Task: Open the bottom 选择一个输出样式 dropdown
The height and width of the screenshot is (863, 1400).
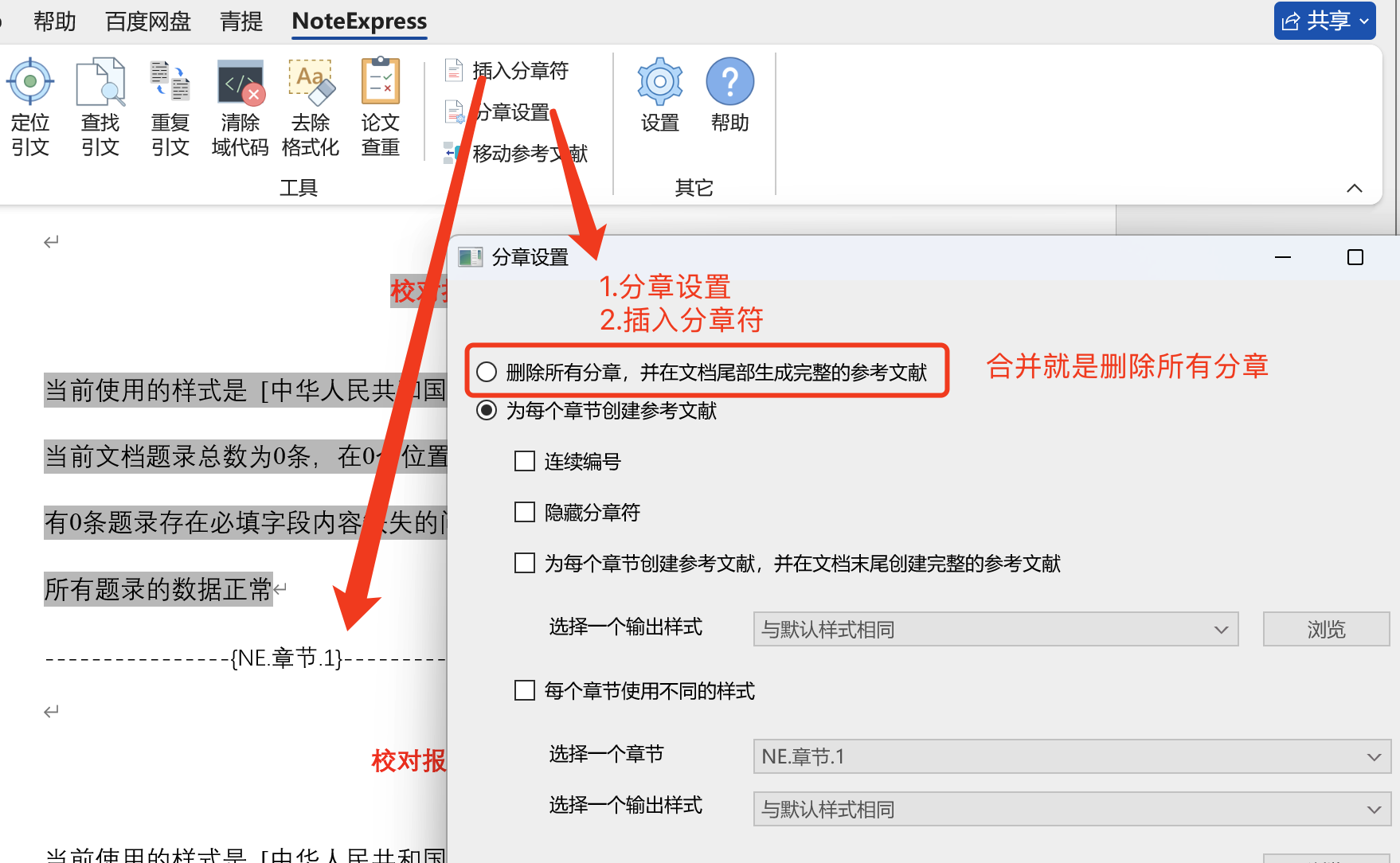Action: click(1072, 809)
